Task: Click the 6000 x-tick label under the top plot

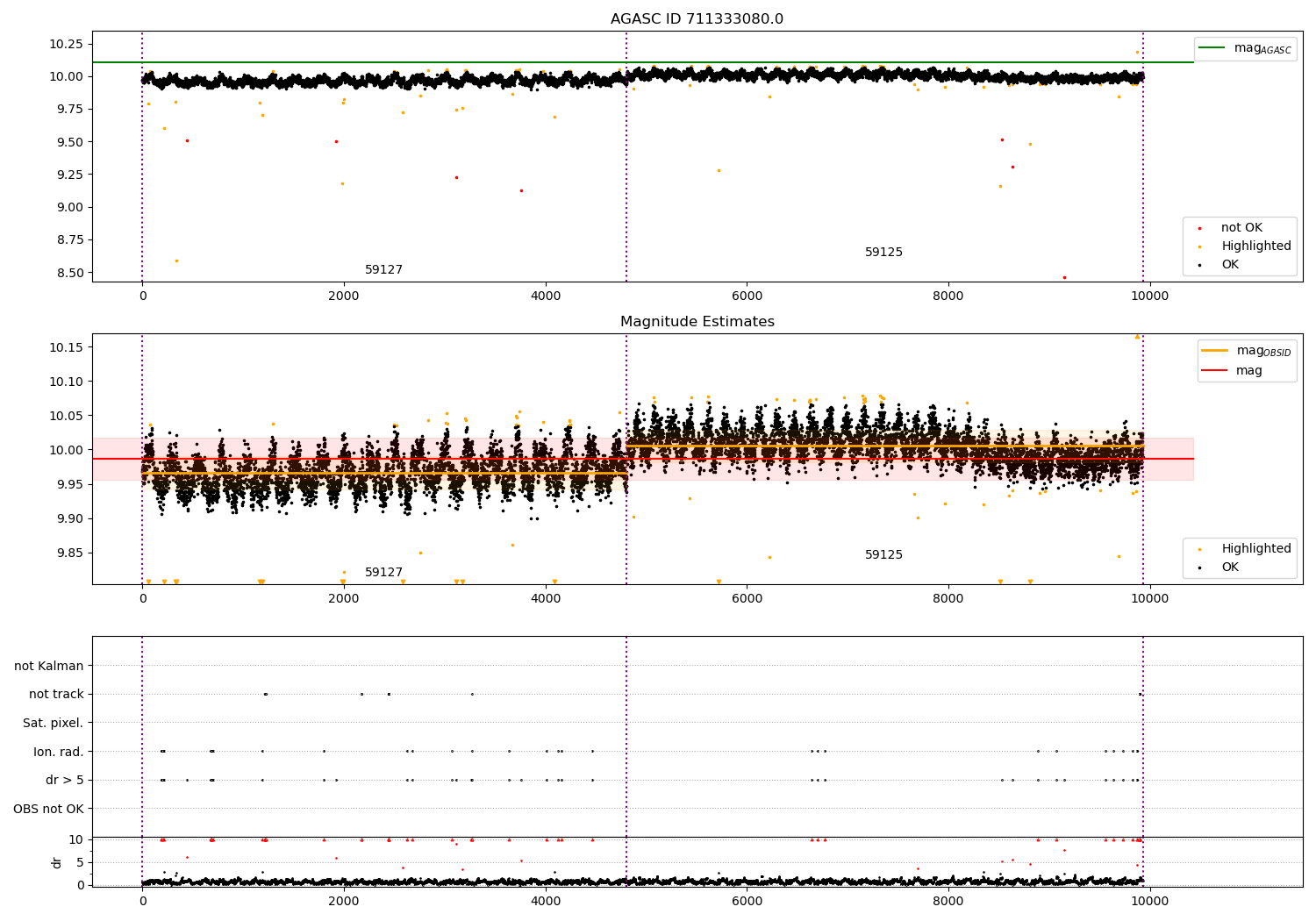Action: pyautogui.click(x=747, y=296)
